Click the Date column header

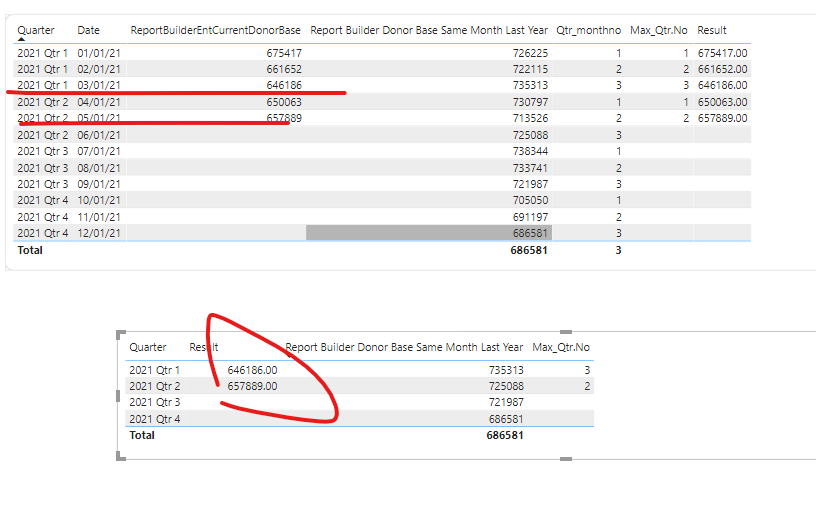[88, 30]
